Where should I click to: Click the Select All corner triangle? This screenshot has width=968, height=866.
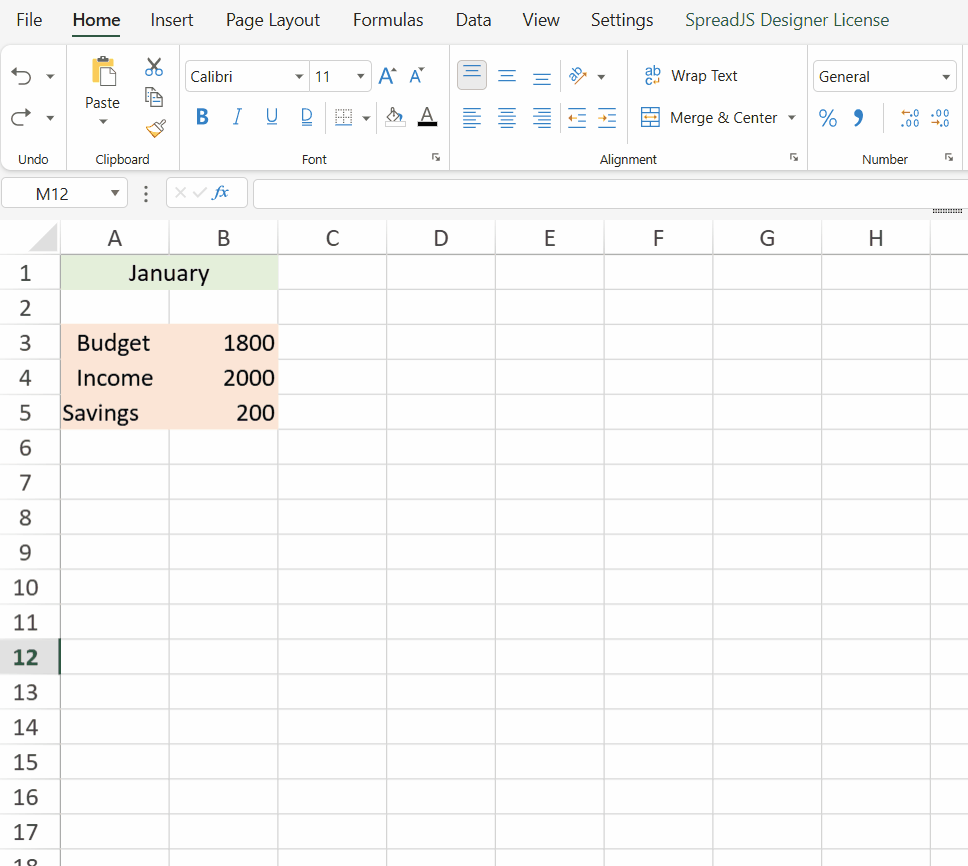coord(43,238)
